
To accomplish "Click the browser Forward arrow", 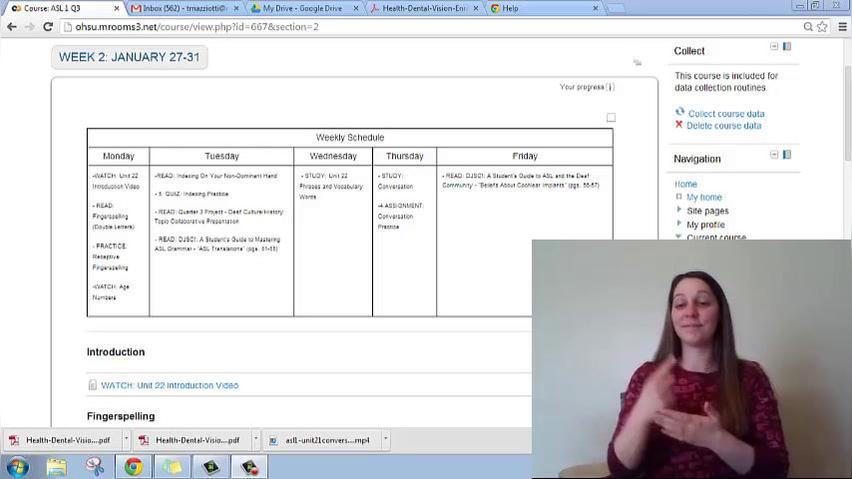I will [x=30, y=27].
